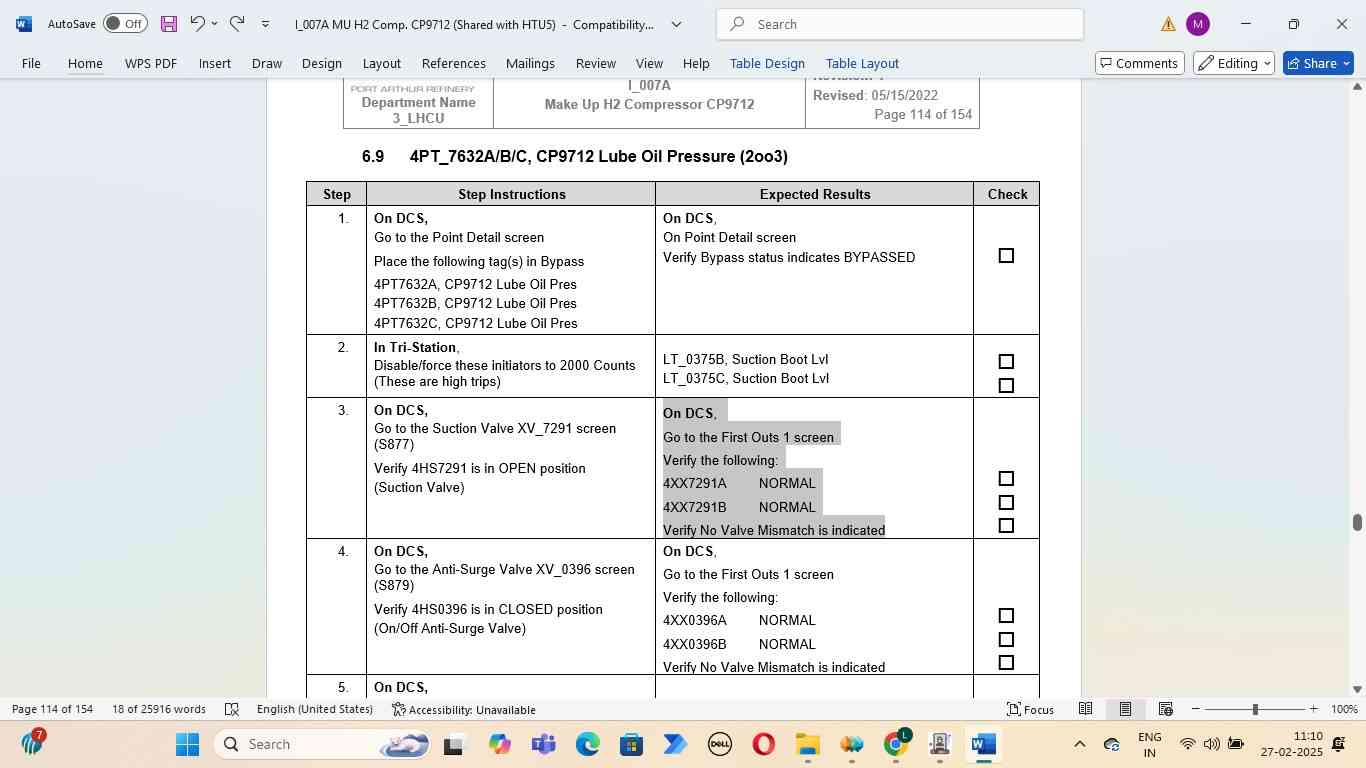Open the Windows Start menu
Screen dimensions: 1366x768
(x=187, y=744)
